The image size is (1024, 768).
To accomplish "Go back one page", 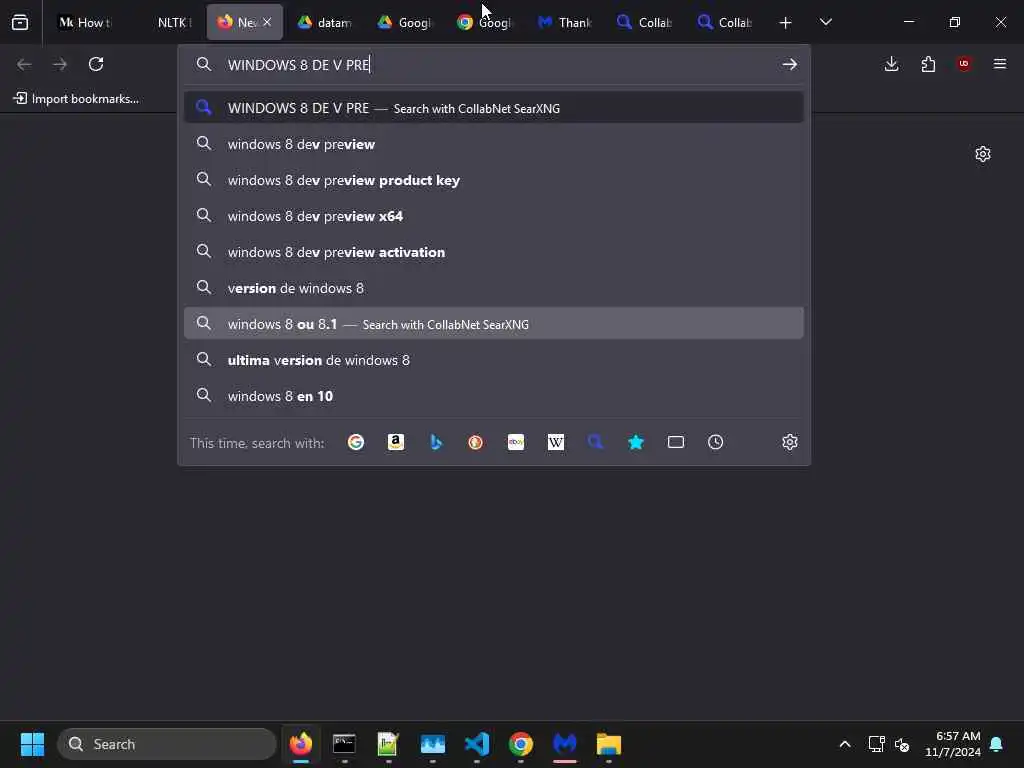I will pos(24,64).
